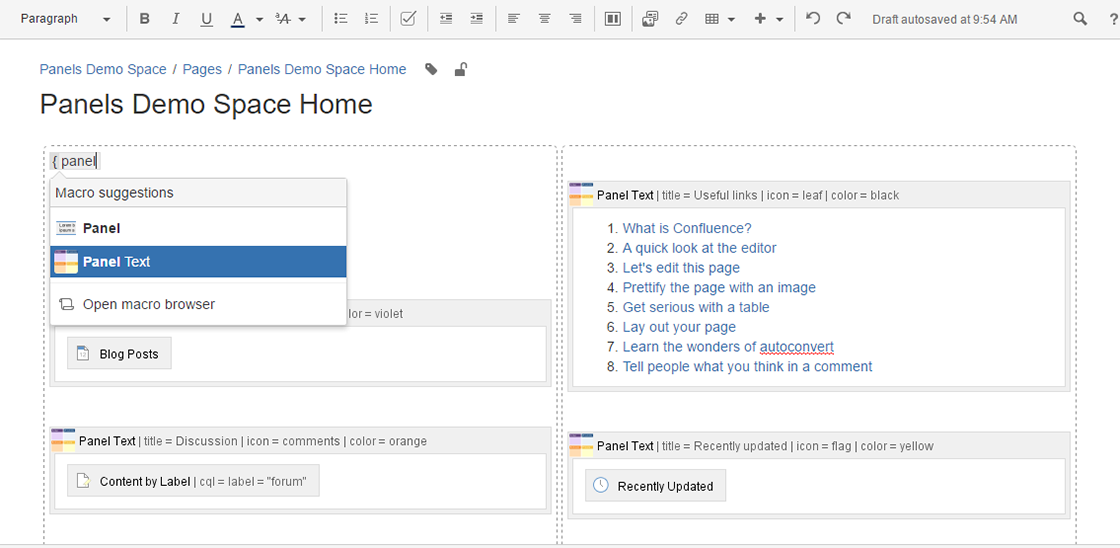Open insert more content dropdown
The width and height of the screenshot is (1120, 548).
769,19
